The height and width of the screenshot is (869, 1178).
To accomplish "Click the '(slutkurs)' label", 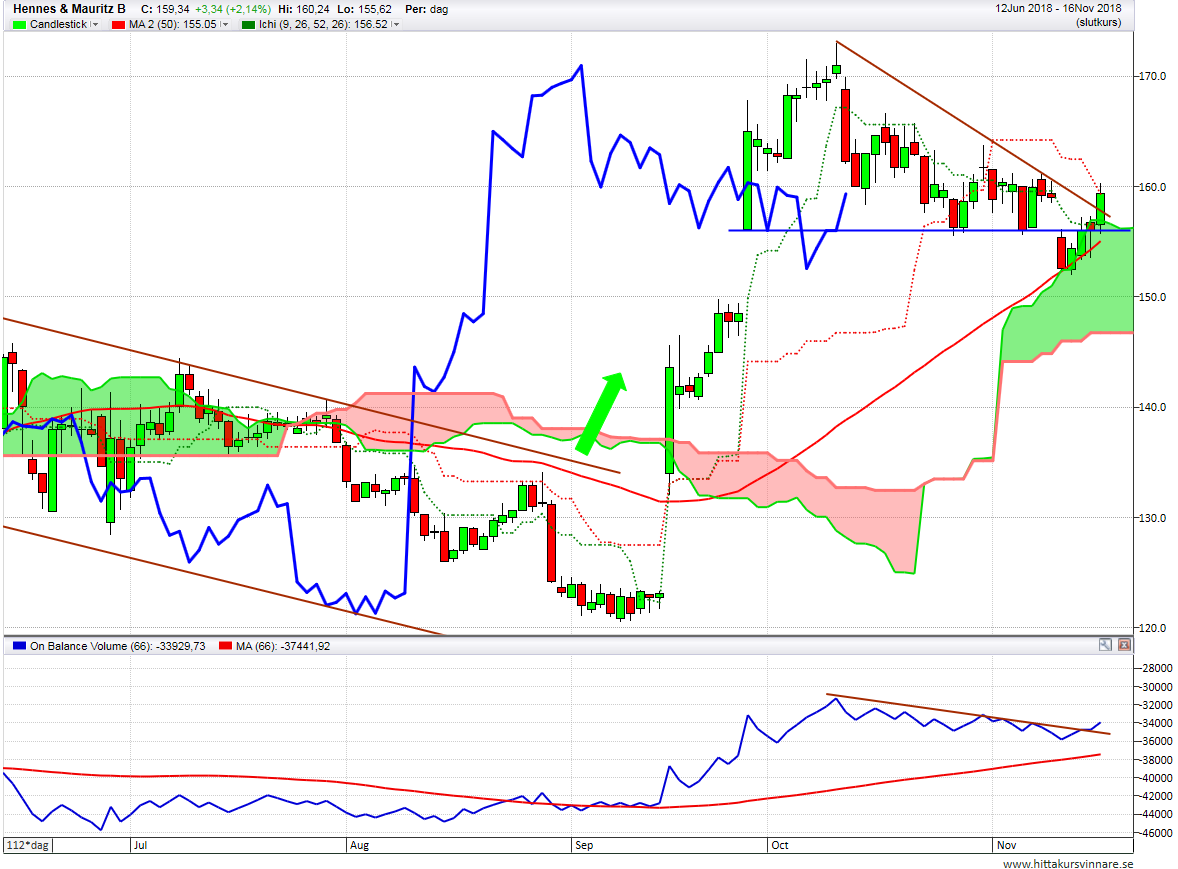I will (x=1098, y=23).
